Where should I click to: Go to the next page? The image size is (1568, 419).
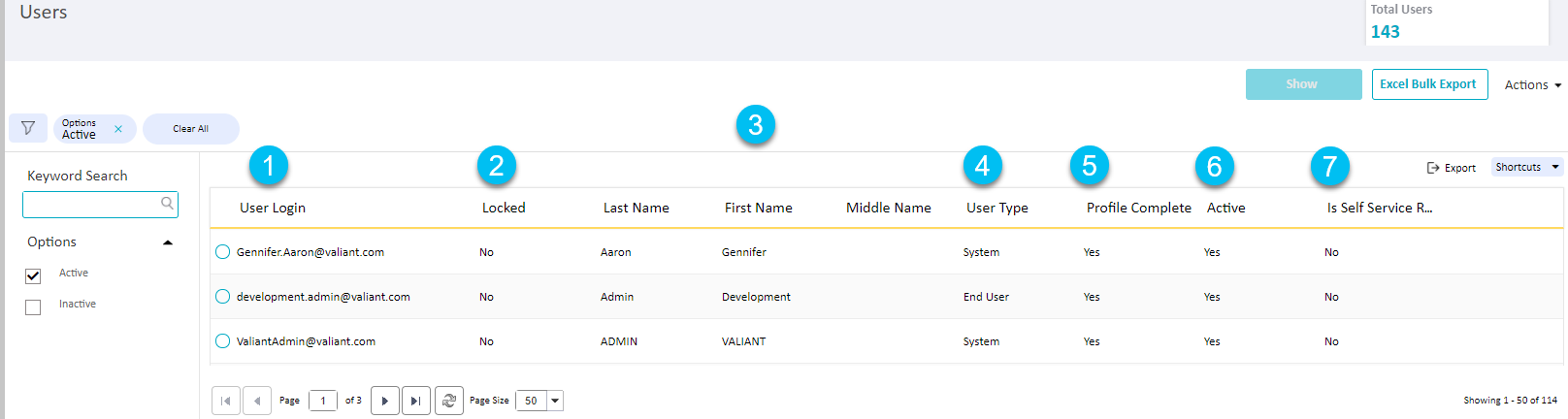[x=385, y=401]
